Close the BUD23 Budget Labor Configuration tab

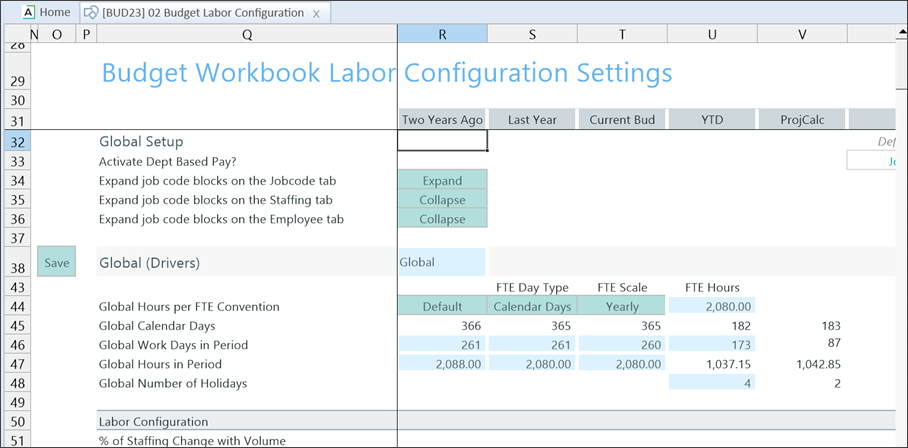316,13
